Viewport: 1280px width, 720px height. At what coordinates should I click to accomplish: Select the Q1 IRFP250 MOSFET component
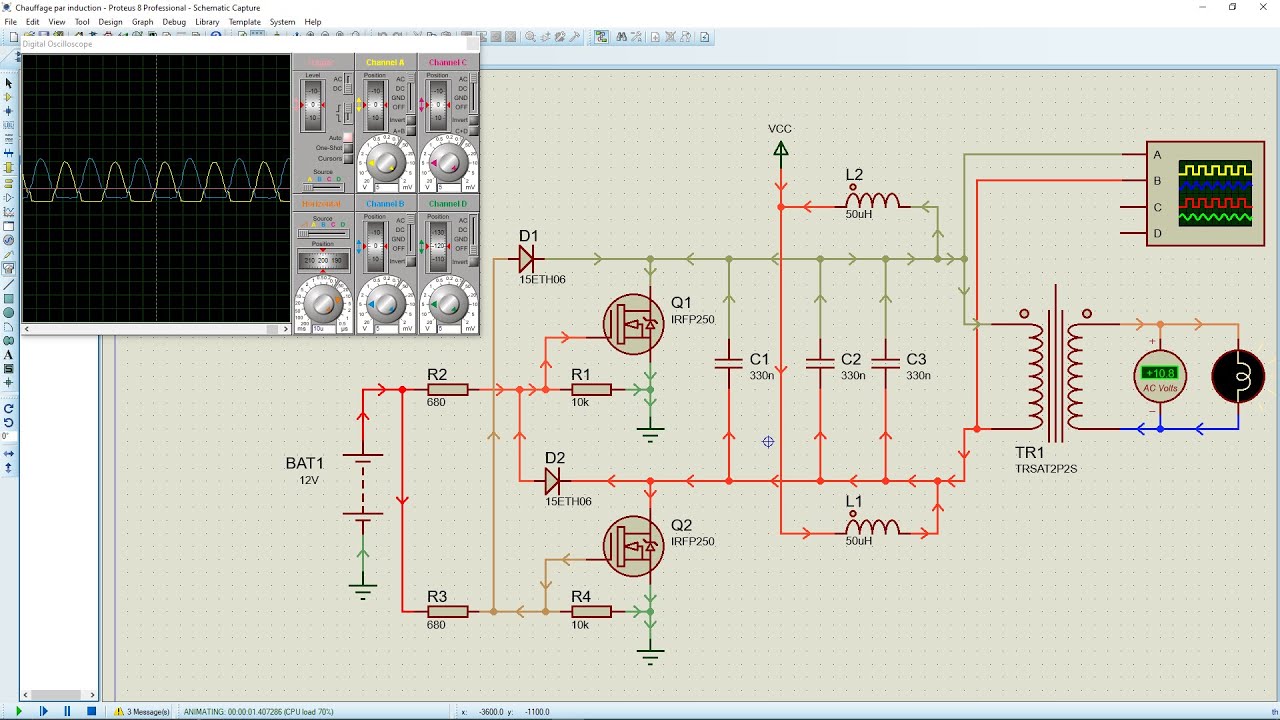pos(634,323)
